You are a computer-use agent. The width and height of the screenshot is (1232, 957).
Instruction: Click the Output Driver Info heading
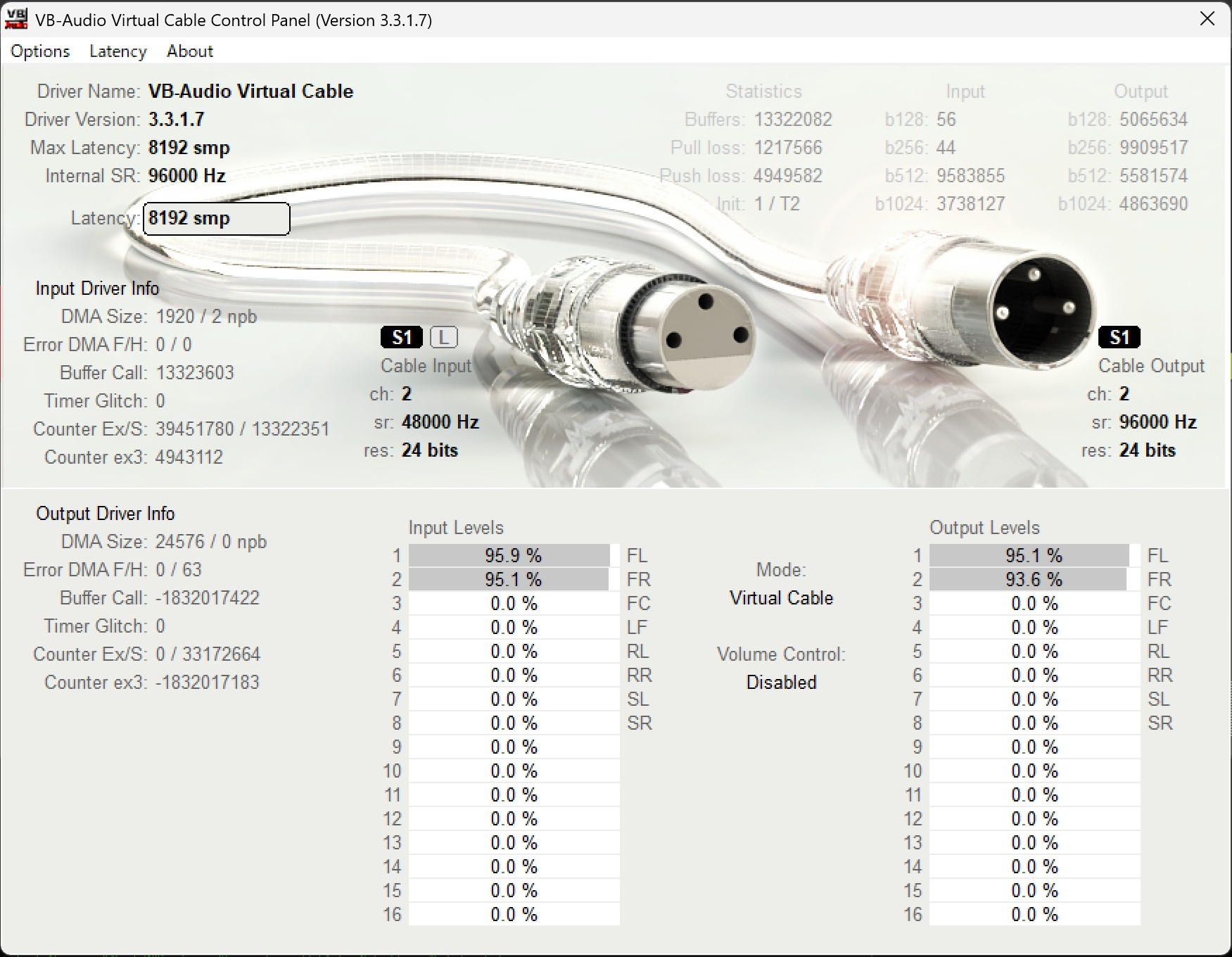point(106,514)
